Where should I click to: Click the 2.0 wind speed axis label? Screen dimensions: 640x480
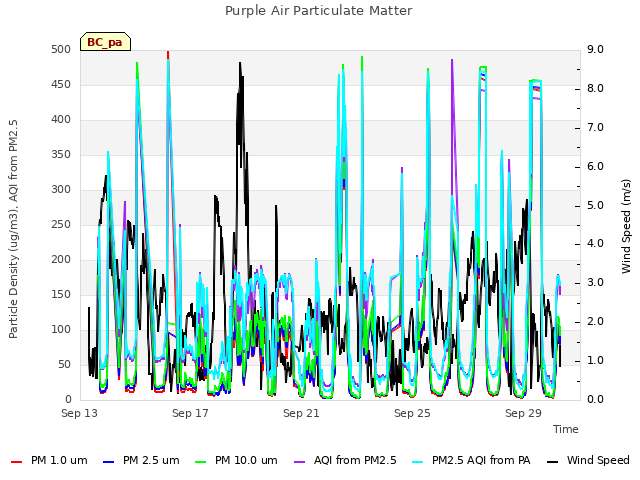595,322
